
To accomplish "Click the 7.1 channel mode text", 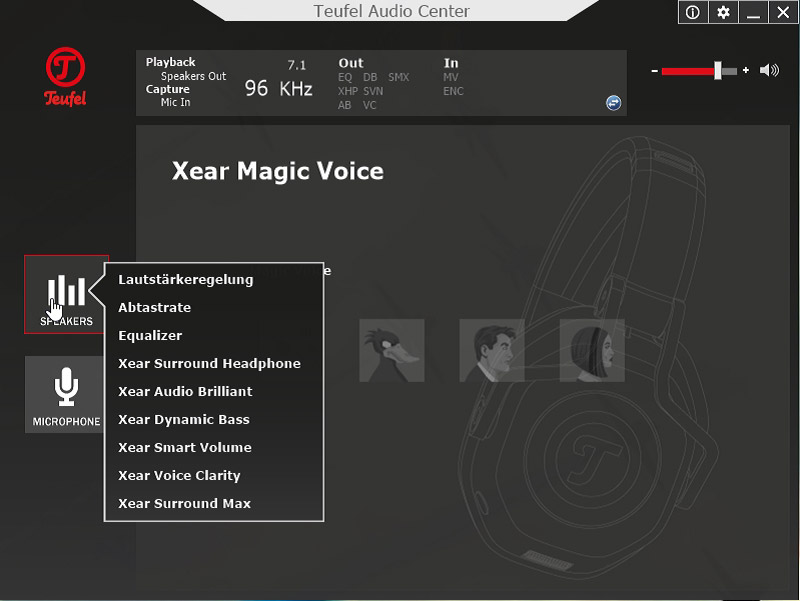I will coord(296,65).
